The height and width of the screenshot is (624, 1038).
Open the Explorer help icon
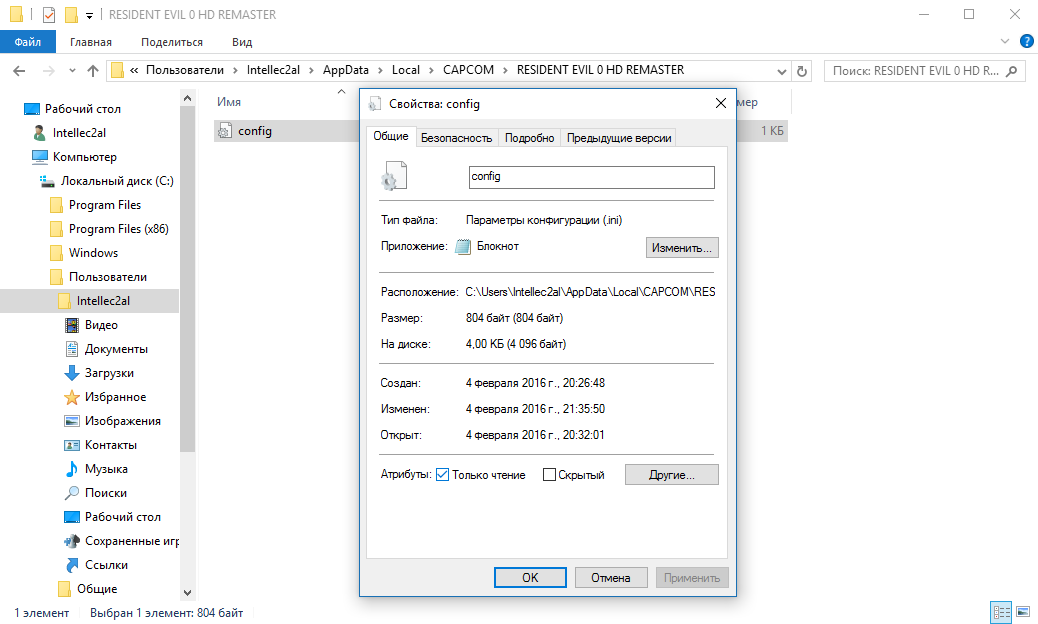tap(1026, 41)
